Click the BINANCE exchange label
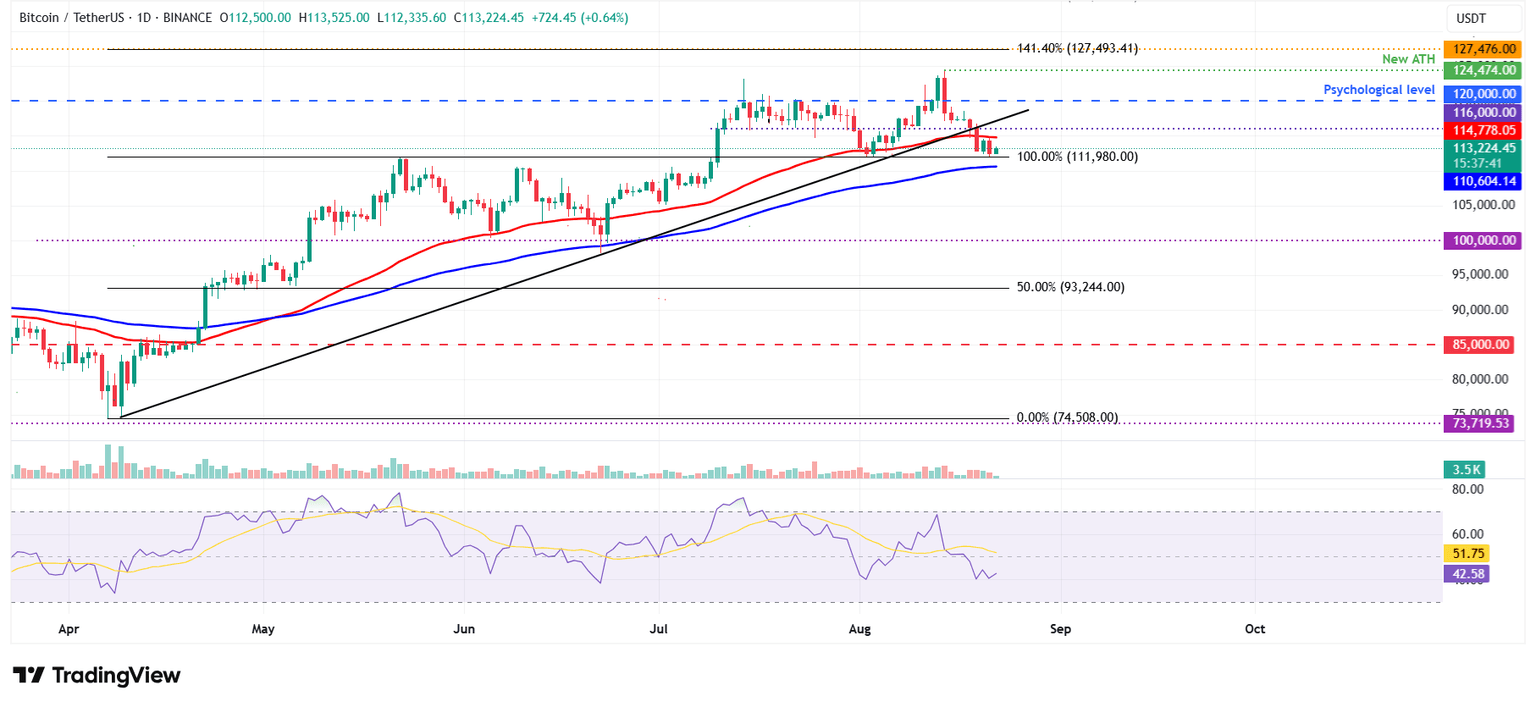This screenshot has width=1536, height=707. point(185,17)
